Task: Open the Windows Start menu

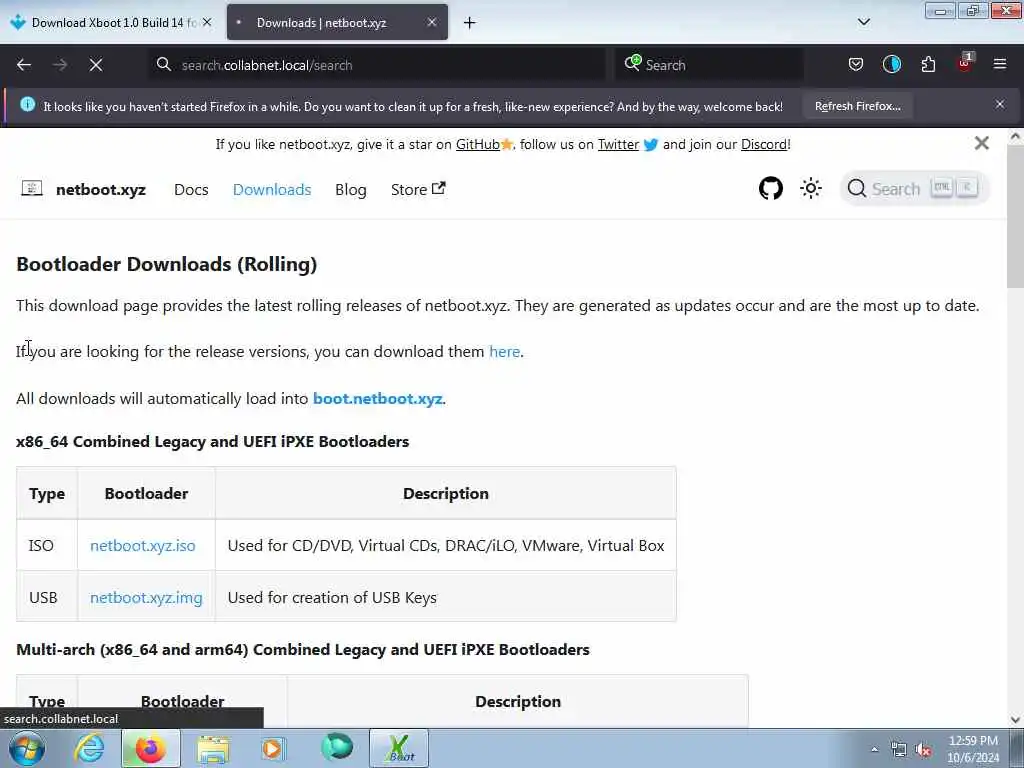Action: [27, 748]
